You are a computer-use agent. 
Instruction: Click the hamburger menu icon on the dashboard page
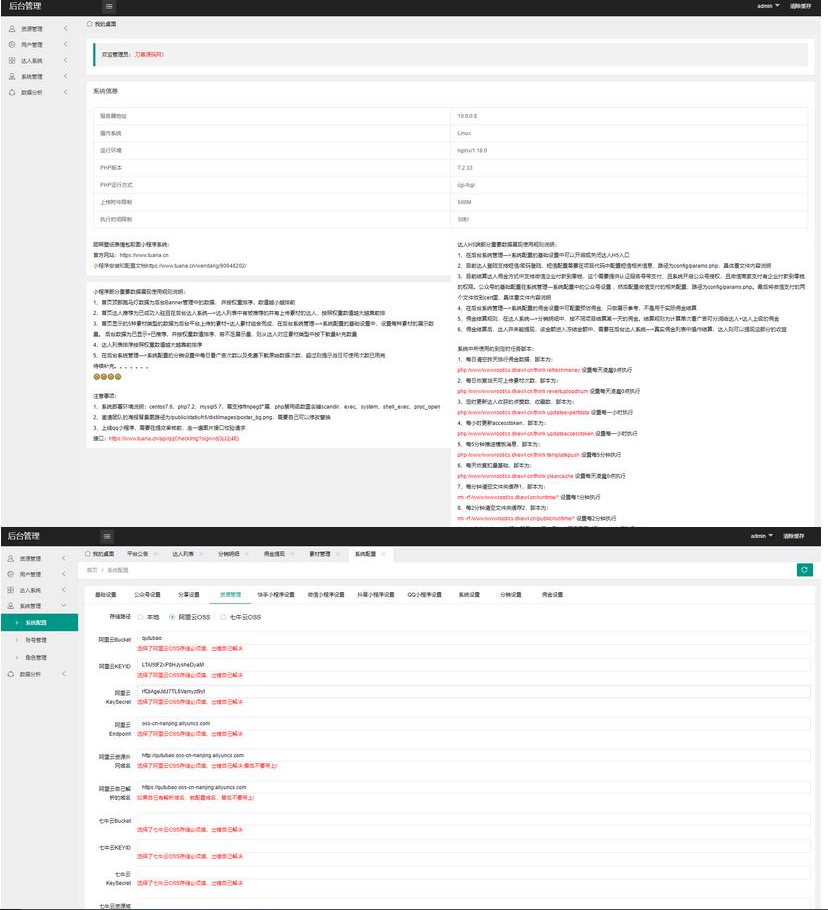click(x=109, y=6)
